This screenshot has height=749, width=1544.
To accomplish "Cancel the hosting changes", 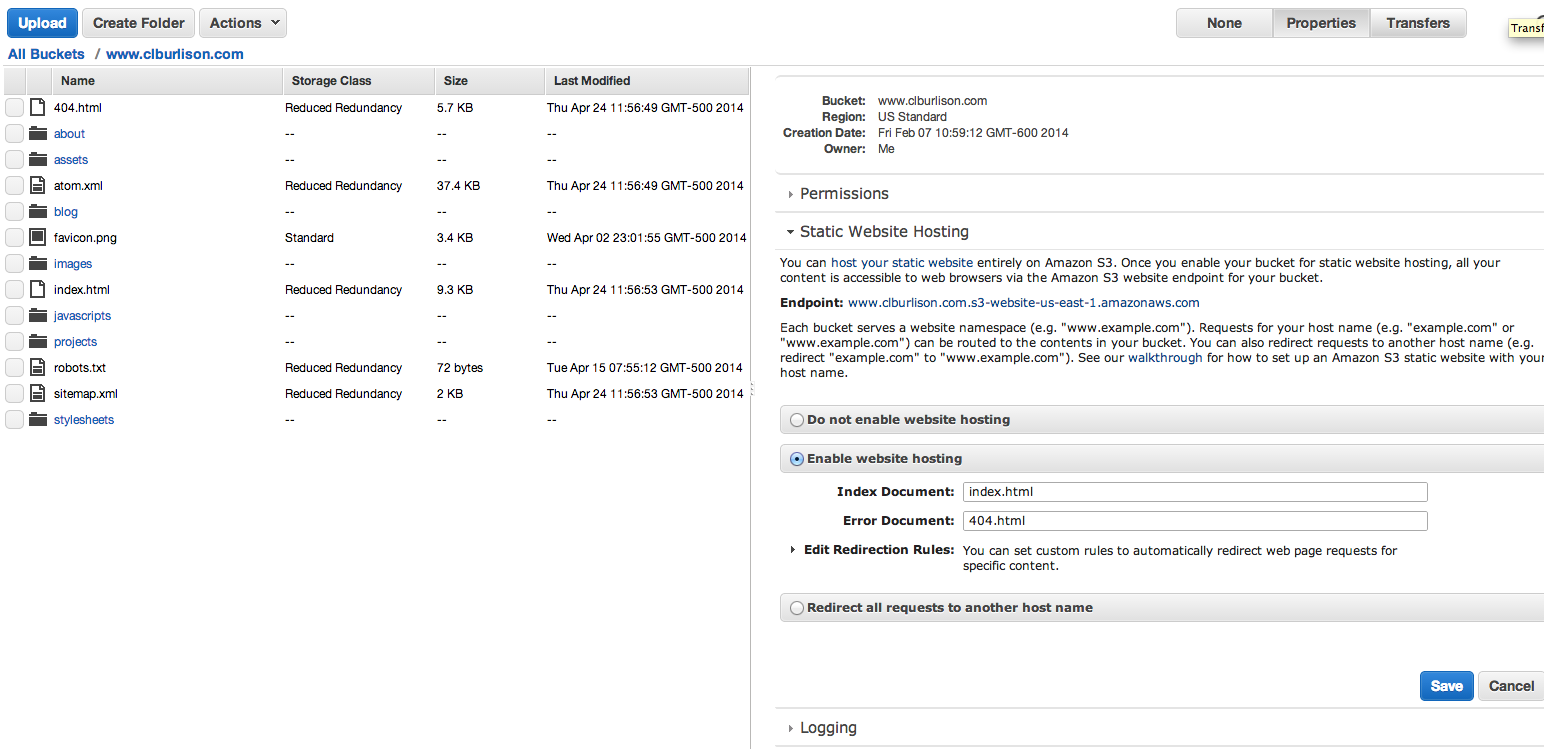I will [1511, 686].
